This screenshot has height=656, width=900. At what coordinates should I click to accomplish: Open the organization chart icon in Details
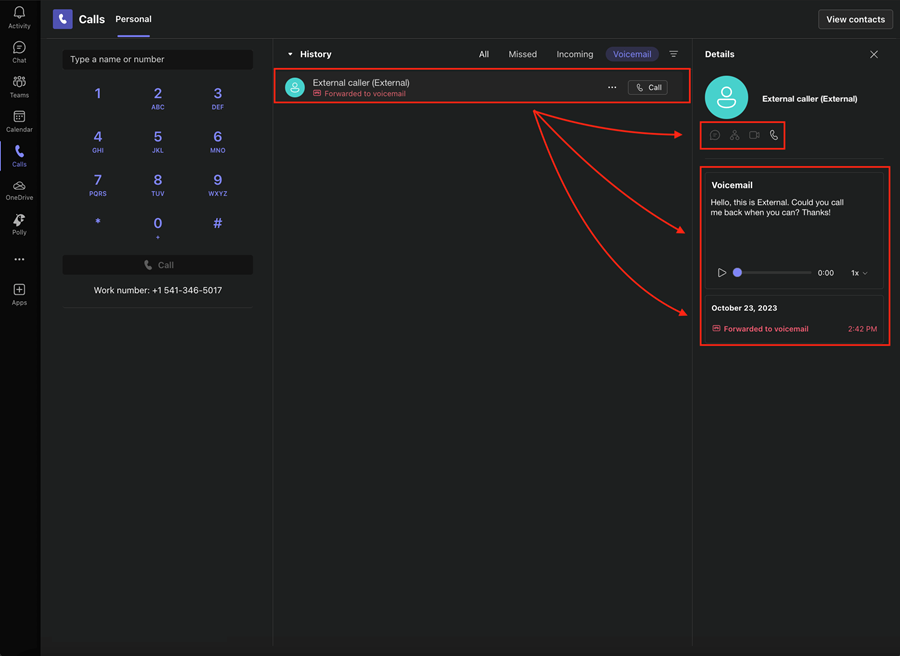[x=734, y=135]
